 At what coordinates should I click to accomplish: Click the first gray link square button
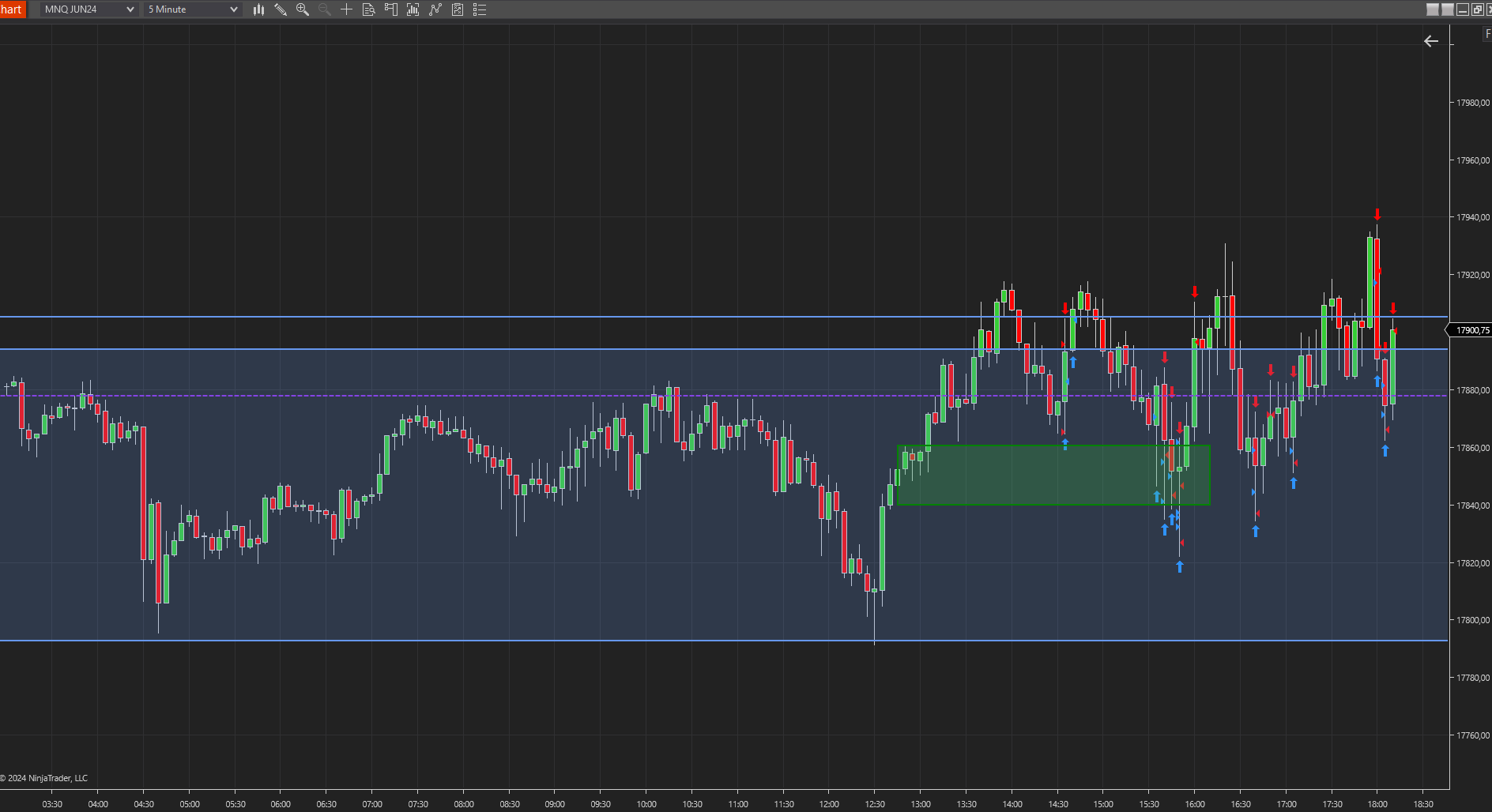tap(1433, 9)
